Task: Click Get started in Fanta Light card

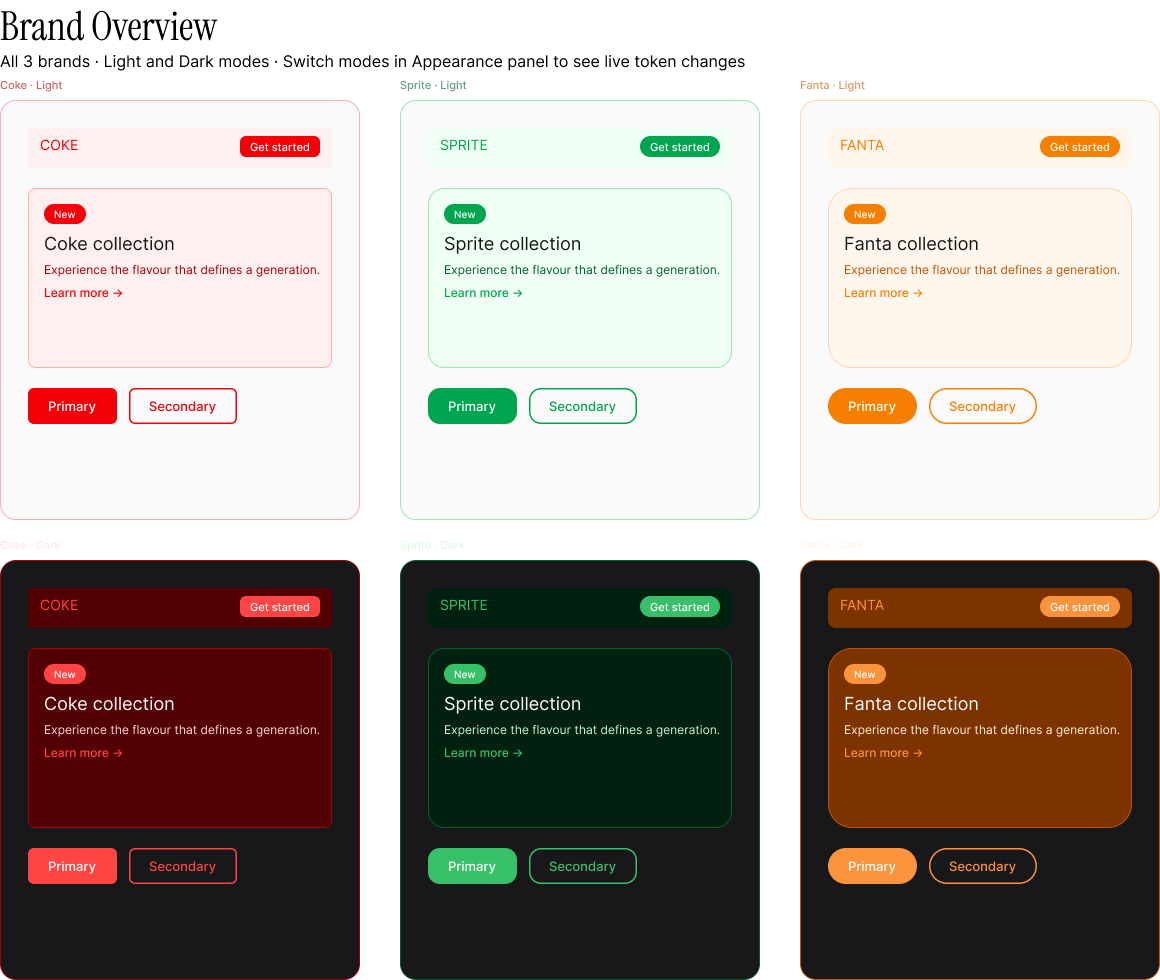Action: (1079, 146)
